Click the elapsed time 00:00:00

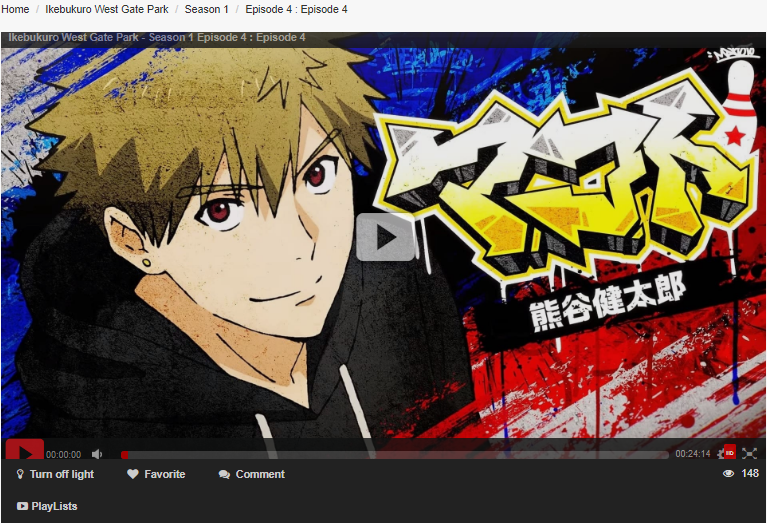[64, 455]
